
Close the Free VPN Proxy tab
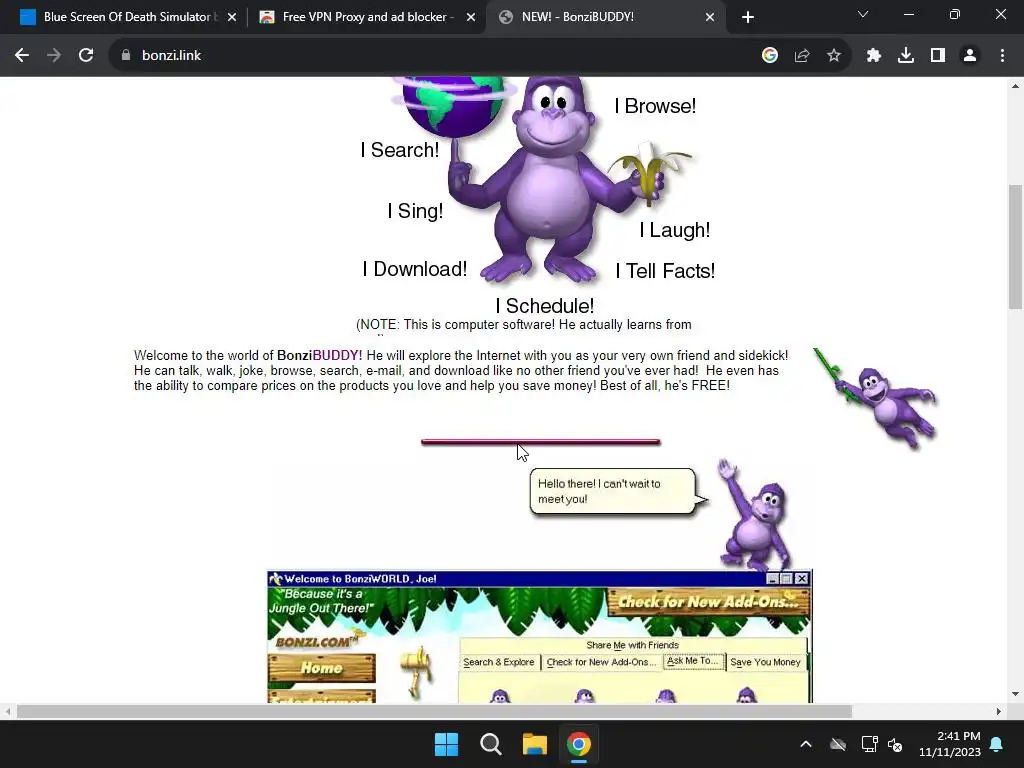[471, 17]
